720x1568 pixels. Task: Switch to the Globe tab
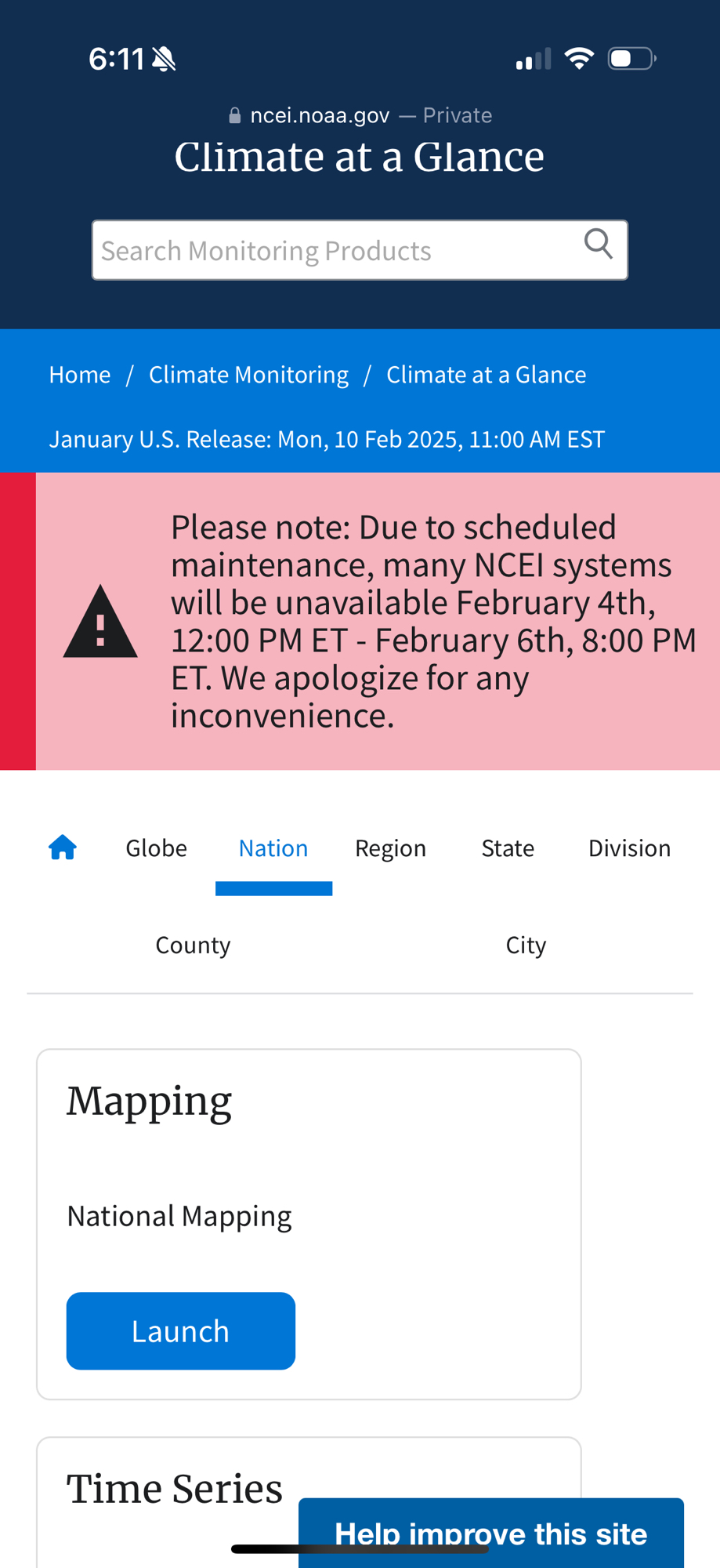[157, 848]
